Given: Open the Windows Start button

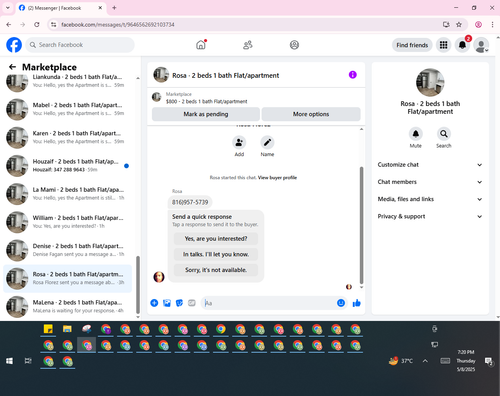Looking at the screenshot, I should tap(9, 361).
